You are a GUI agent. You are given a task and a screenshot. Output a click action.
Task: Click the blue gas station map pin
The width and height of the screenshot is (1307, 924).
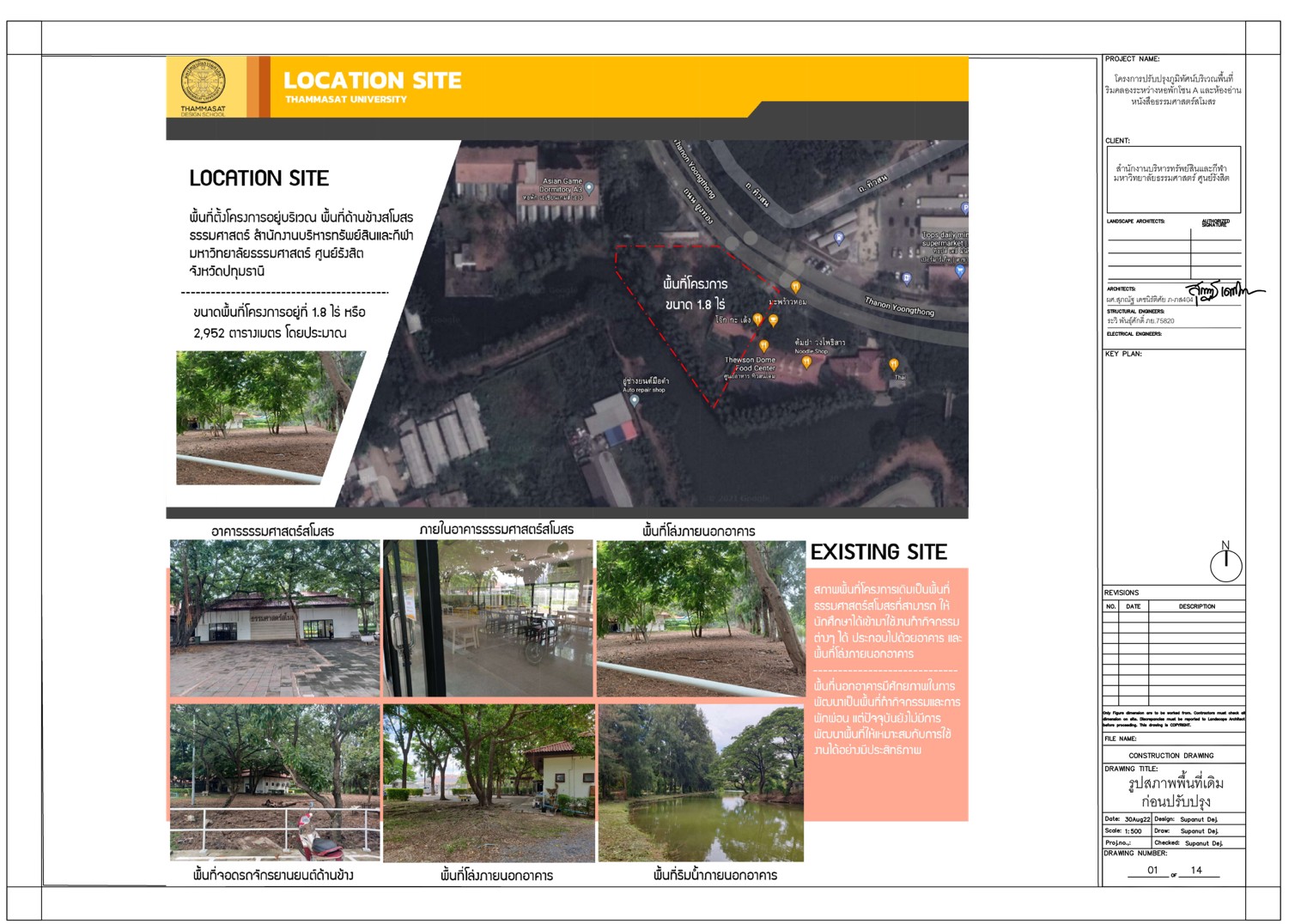pos(839,239)
